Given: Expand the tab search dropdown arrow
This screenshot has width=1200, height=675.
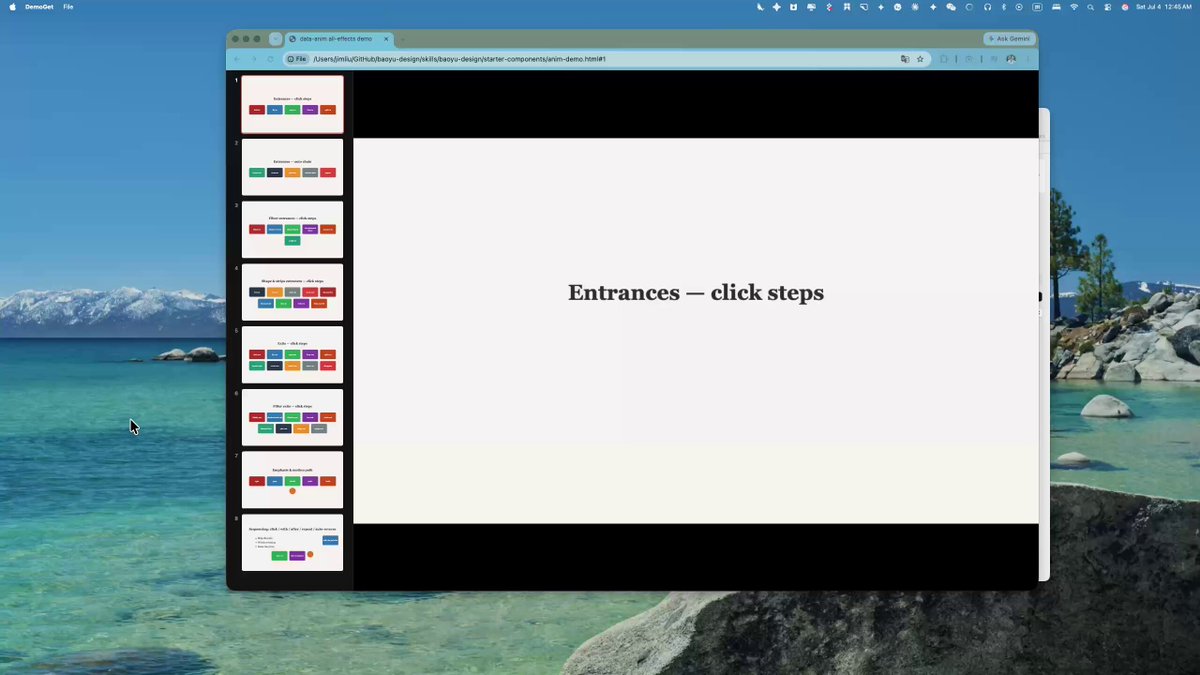Looking at the screenshot, I should point(276,39).
